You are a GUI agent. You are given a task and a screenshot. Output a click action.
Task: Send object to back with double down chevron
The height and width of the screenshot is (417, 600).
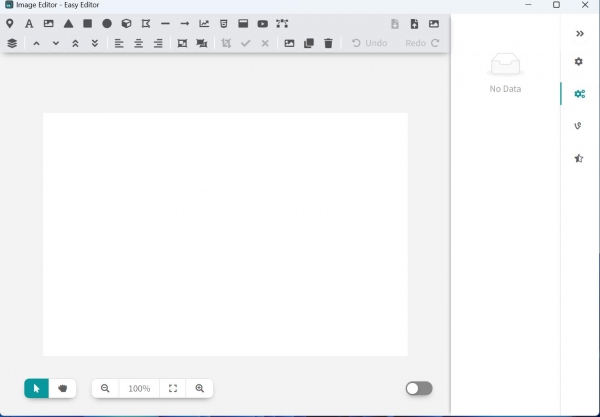tap(95, 43)
